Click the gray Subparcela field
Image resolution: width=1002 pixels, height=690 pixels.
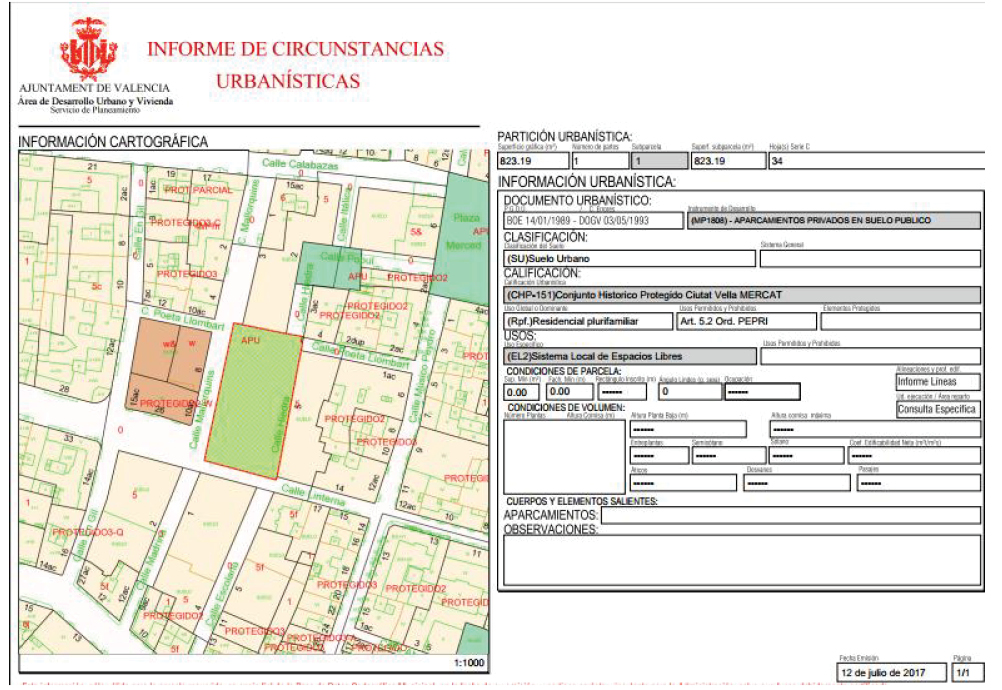pos(659,161)
